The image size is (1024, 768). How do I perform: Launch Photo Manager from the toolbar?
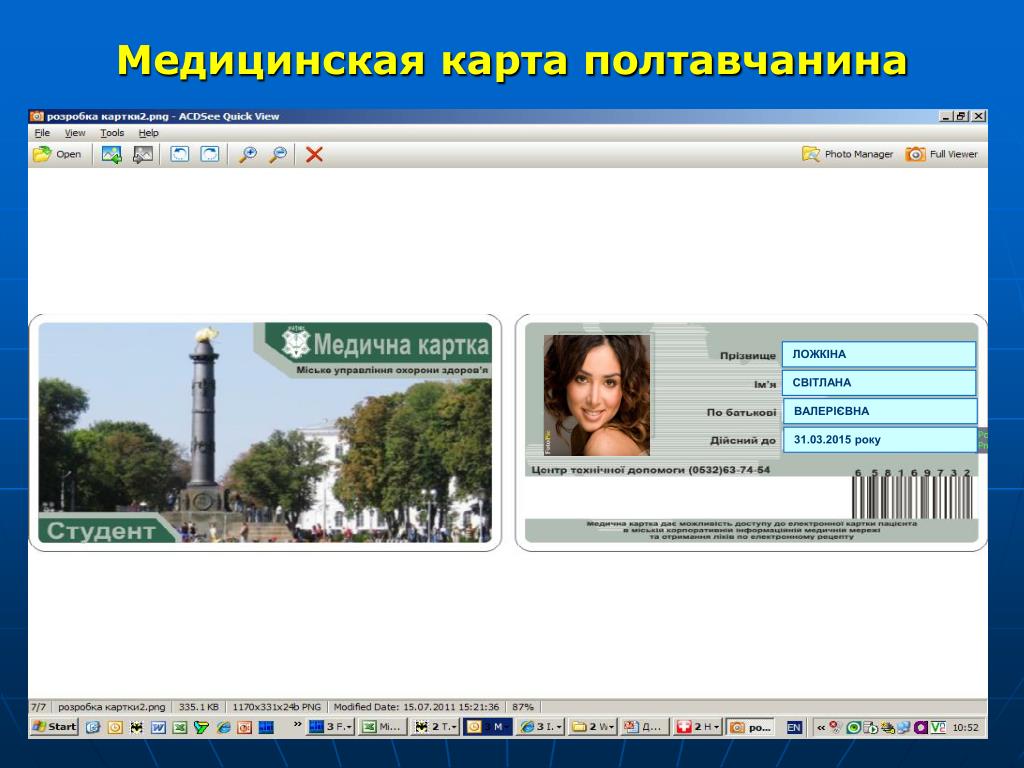[847, 154]
